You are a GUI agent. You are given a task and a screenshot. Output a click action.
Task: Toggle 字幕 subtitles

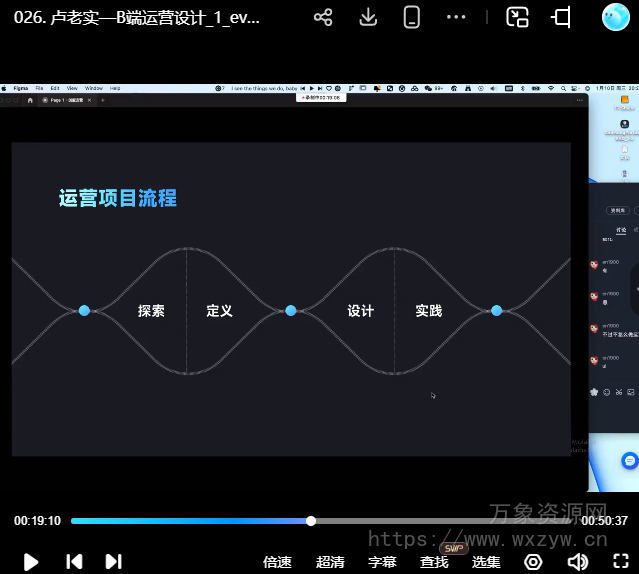pos(382,562)
